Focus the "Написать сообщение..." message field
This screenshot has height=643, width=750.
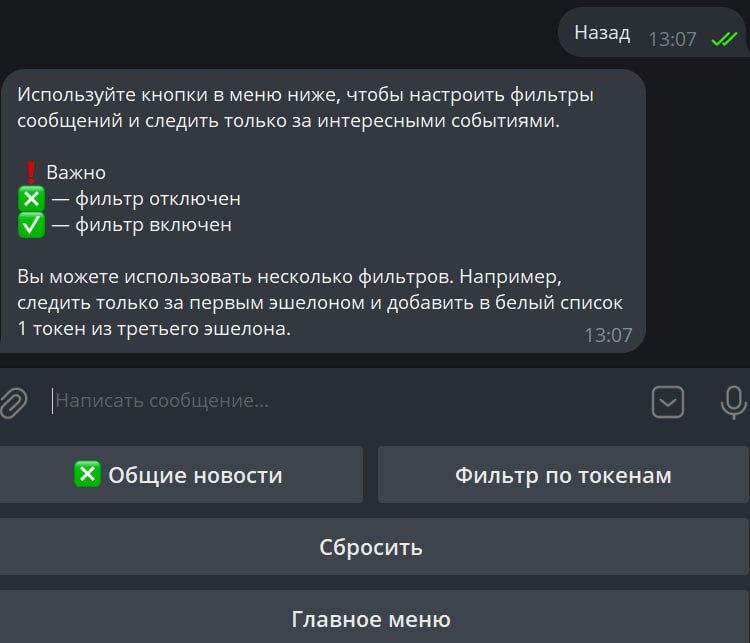pyautogui.click(x=344, y=401)
